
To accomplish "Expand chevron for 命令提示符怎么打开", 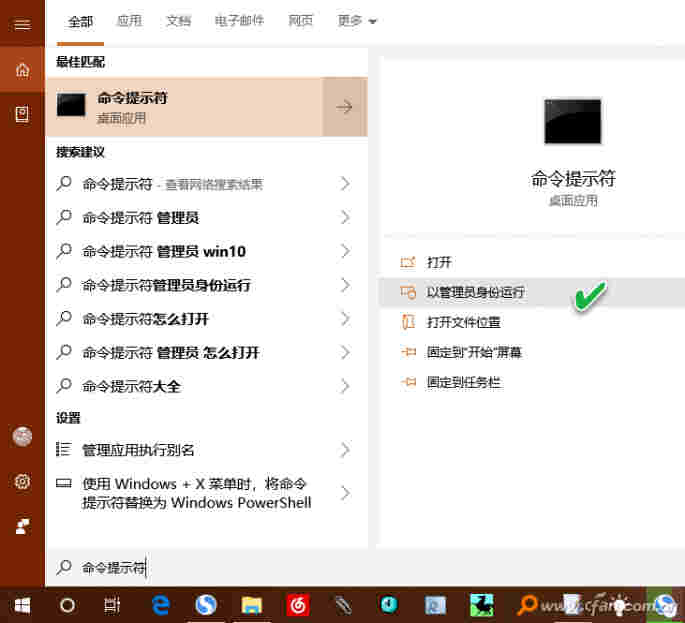I will point(345,318).
